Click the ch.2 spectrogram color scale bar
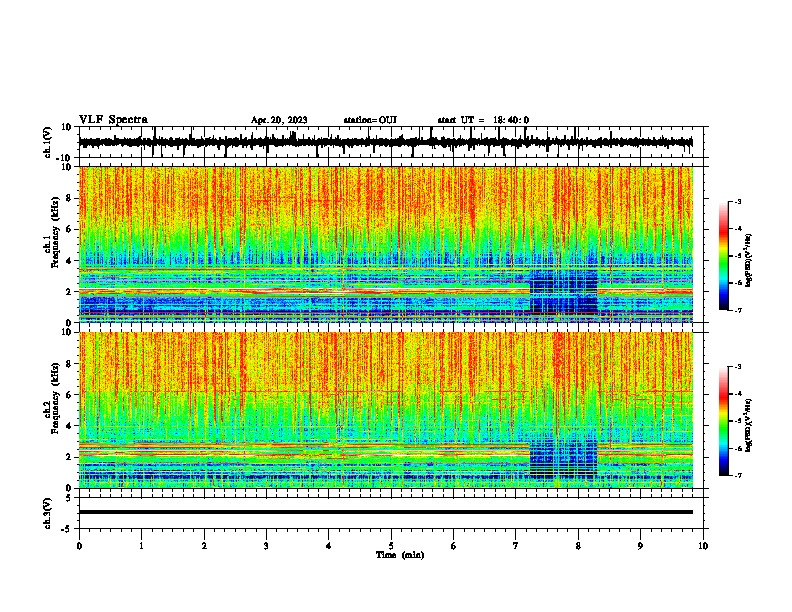 [x=723, y=421]
